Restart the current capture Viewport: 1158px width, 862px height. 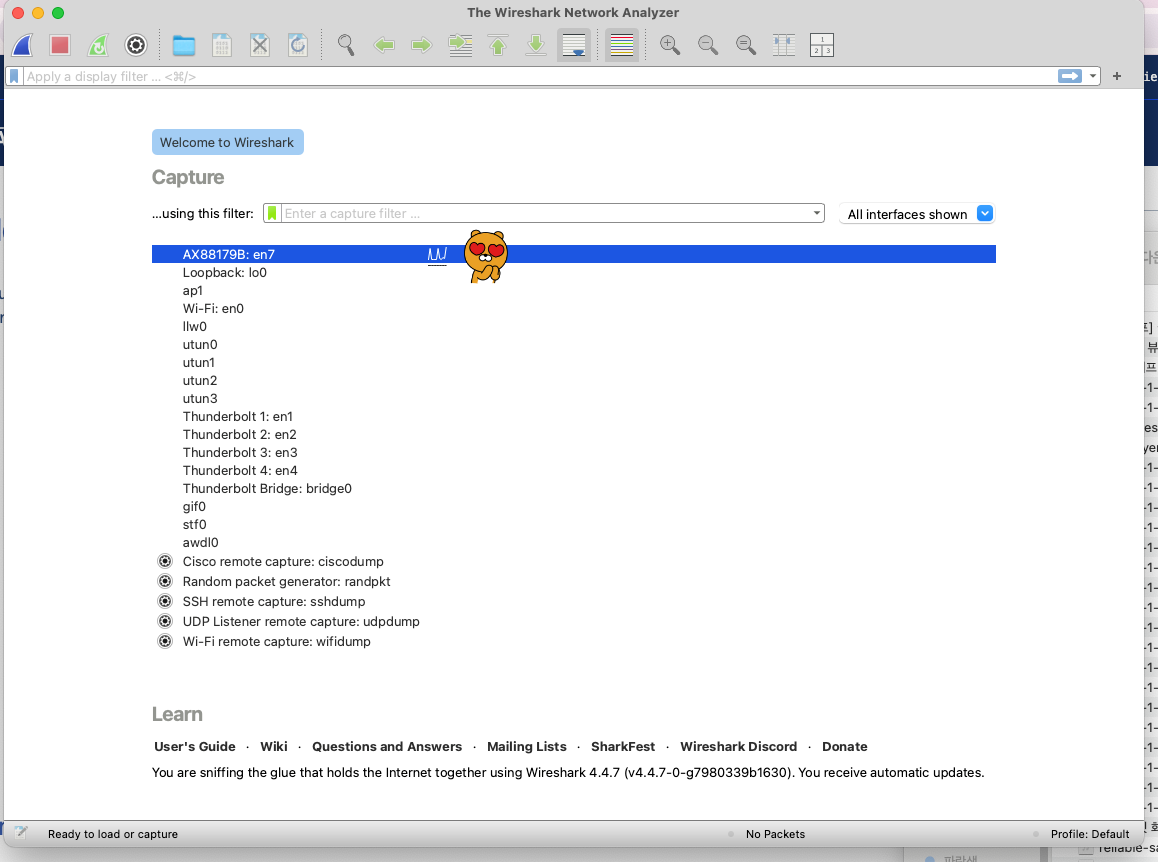click(97, 45)
